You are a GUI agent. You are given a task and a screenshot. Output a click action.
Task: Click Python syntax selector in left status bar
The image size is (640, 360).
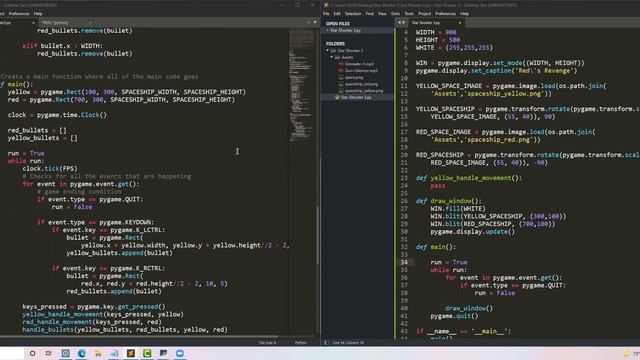(301, 343)
